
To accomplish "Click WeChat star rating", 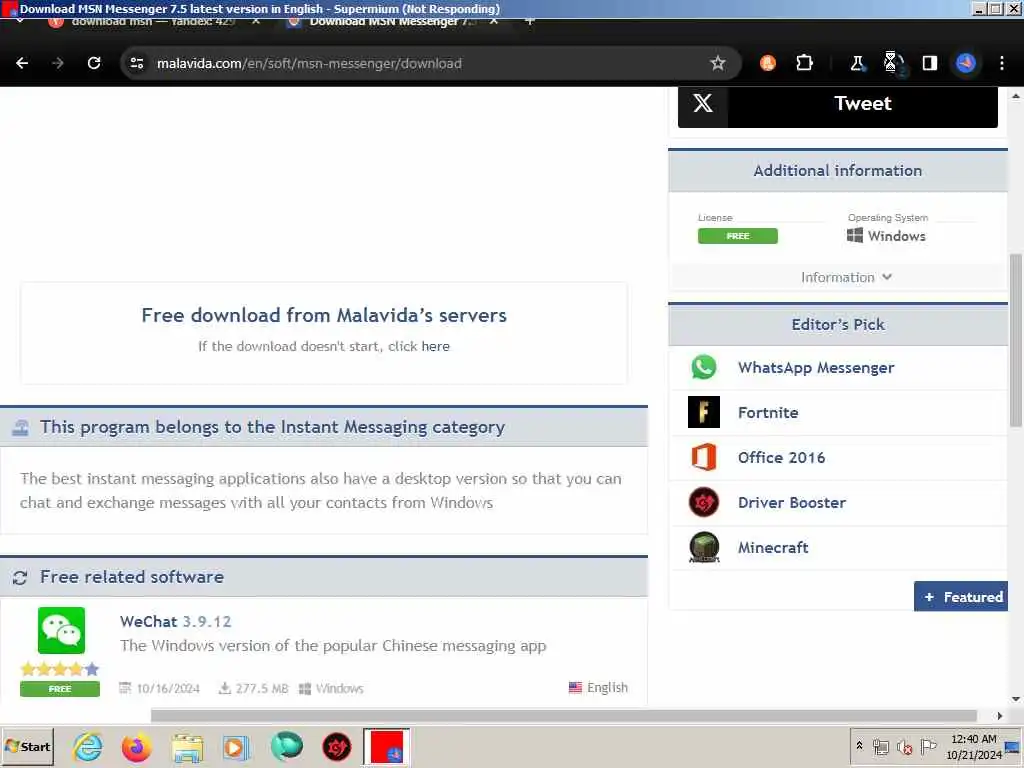I will click(x=60, y=669).
